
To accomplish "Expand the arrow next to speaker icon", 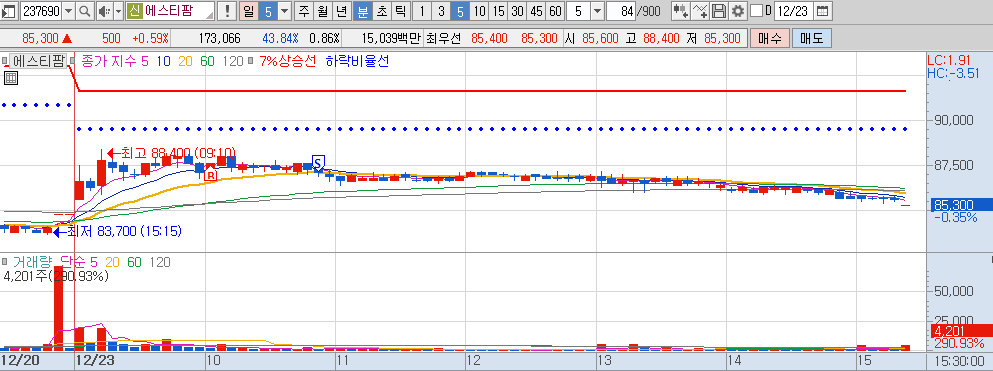I will coord(118,11).
